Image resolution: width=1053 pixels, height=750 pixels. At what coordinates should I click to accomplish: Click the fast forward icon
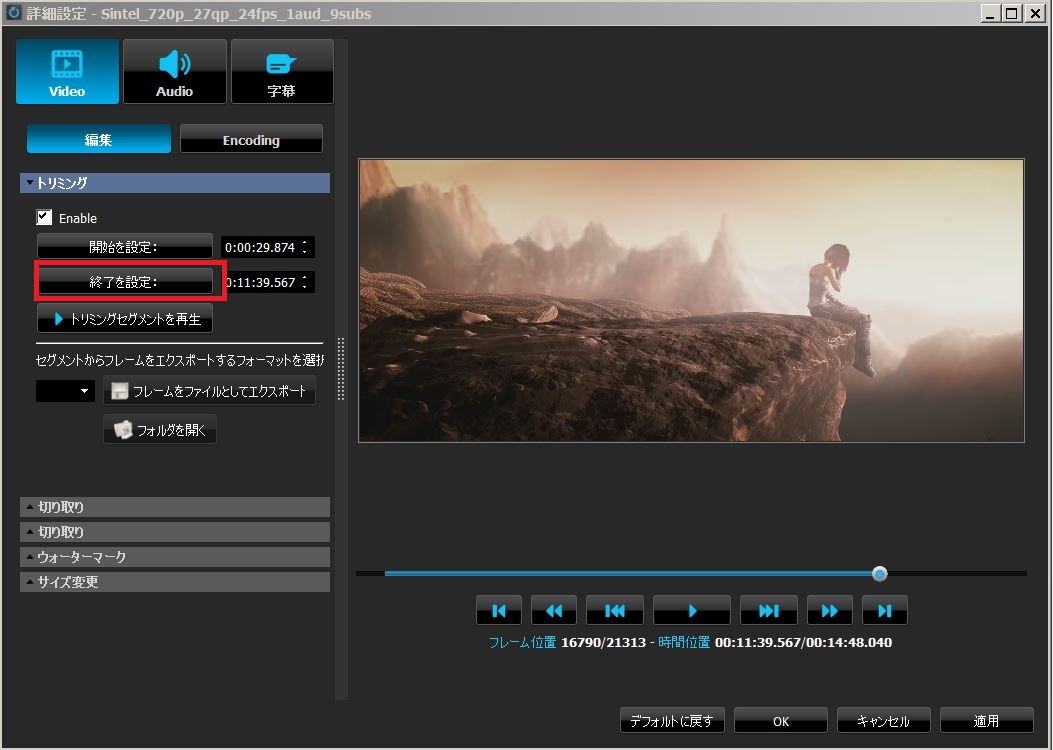(x=830, y=610)
